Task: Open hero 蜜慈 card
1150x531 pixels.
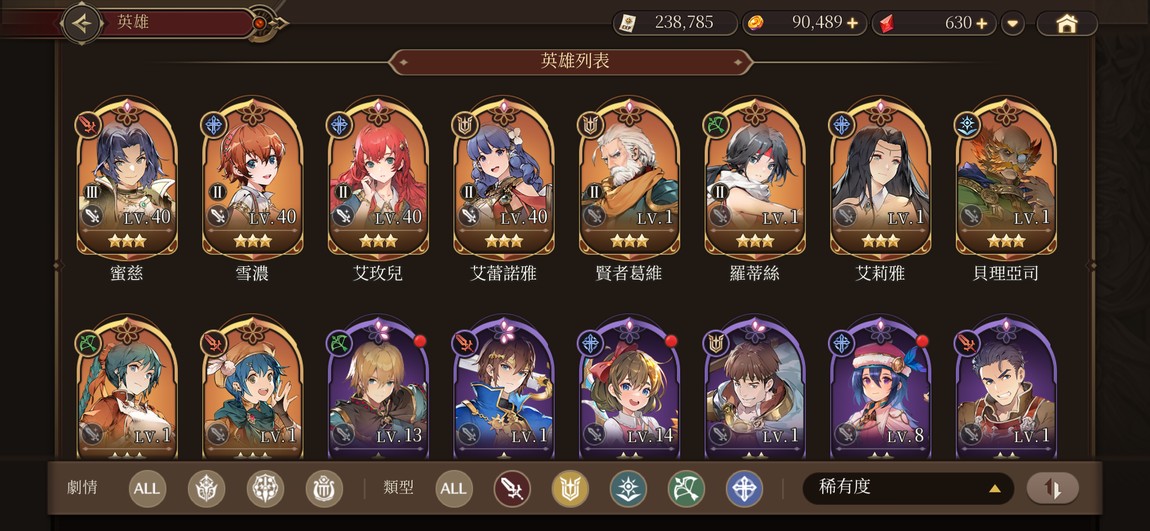Action: [127, 180]
